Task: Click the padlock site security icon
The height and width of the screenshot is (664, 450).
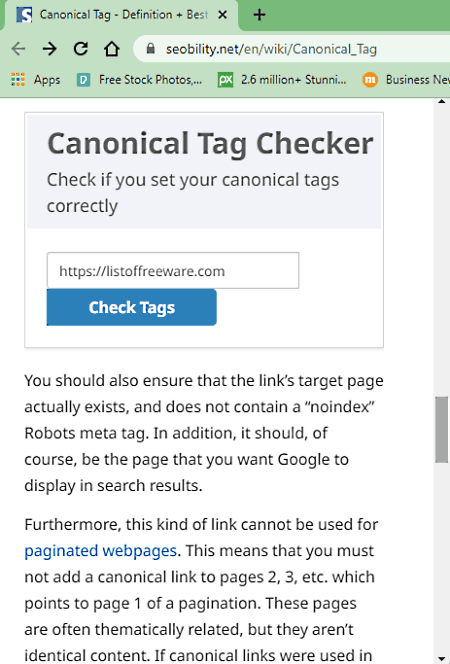Action: click(x=150, y=49)
